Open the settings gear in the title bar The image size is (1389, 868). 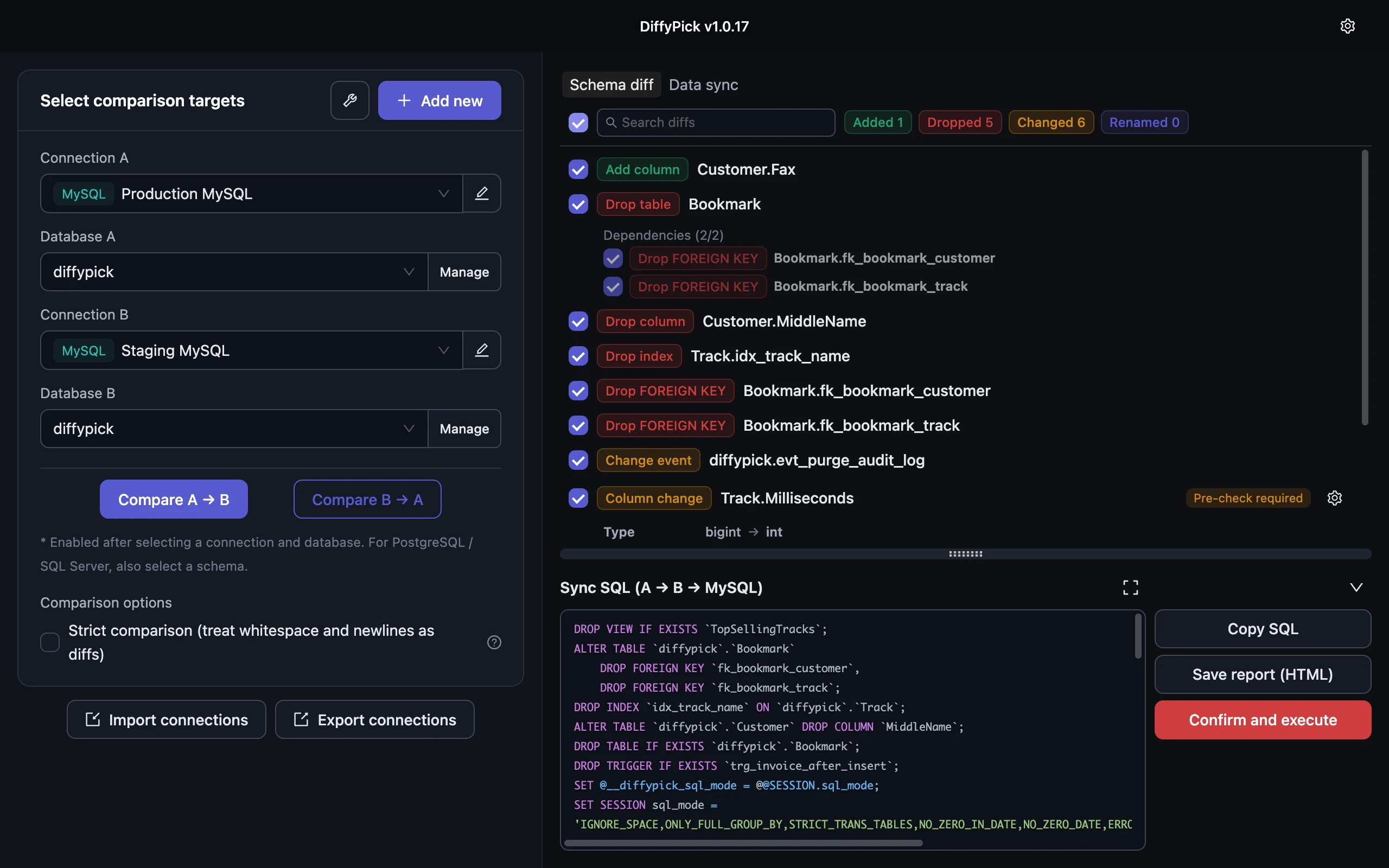click(x=1347, y=26)
